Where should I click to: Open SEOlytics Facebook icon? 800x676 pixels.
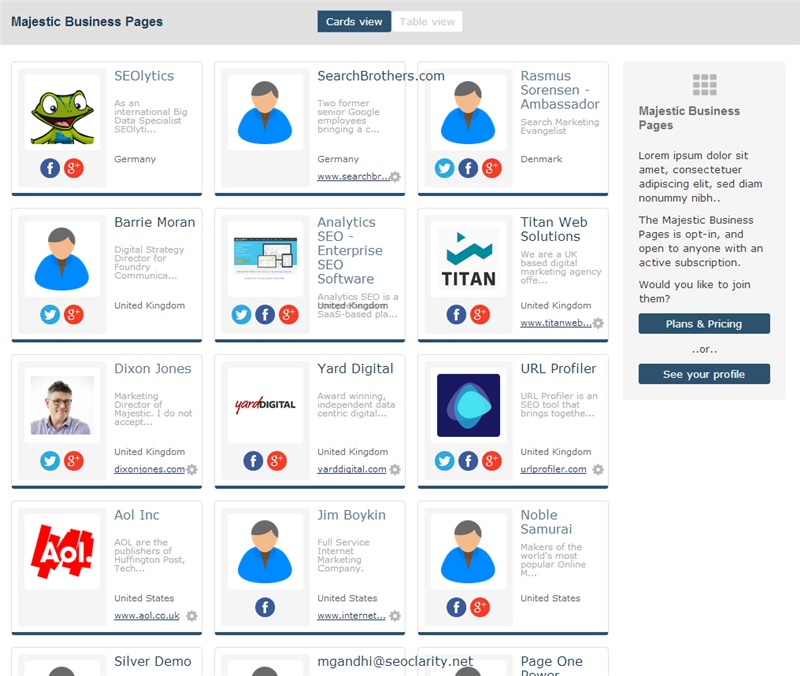click(50, 168)
